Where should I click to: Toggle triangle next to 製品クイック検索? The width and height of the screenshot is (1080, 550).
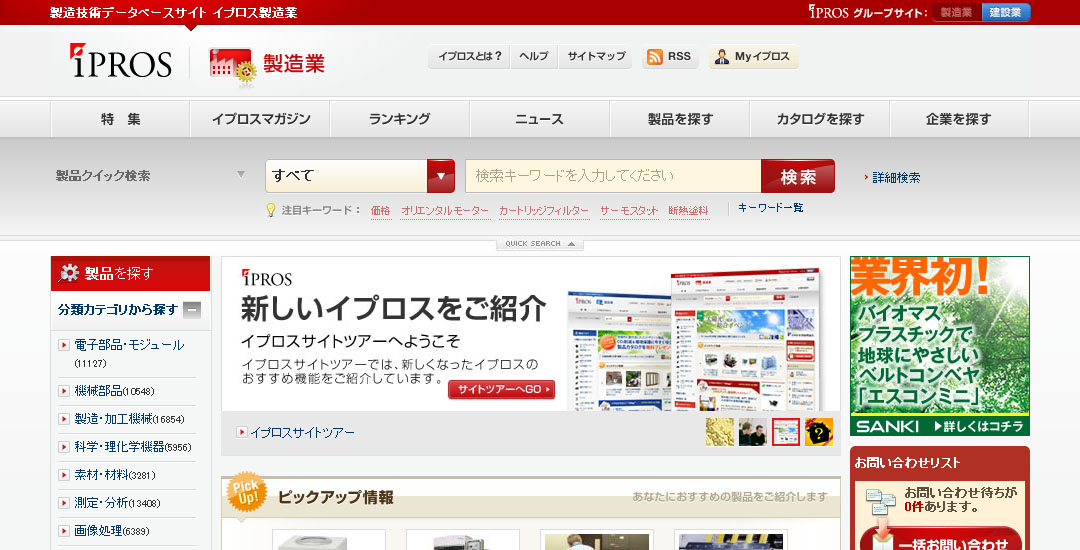point(241,174)
